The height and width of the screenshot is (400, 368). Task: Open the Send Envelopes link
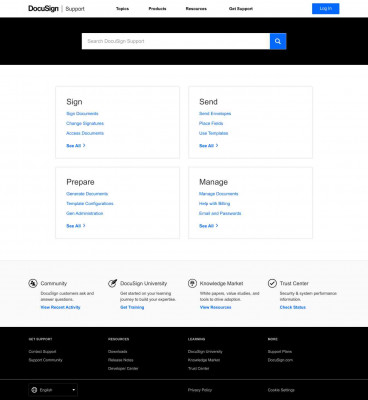pos(215,114)
